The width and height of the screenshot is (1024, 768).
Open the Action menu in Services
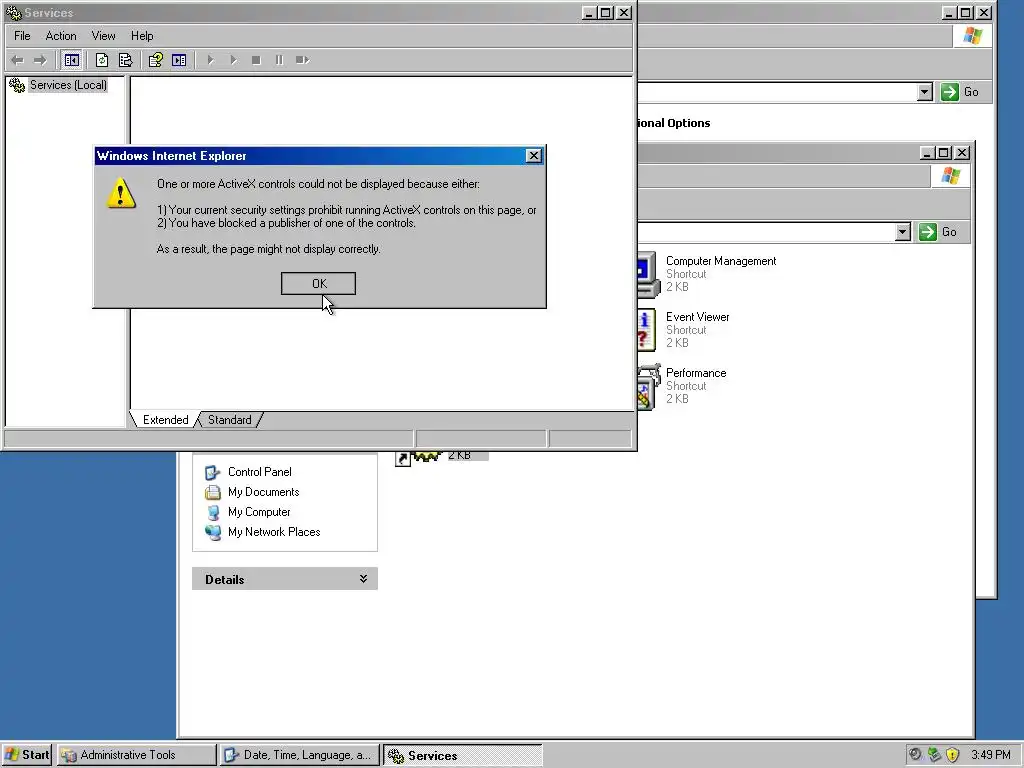pyautogui.click(x=61, y=36)
